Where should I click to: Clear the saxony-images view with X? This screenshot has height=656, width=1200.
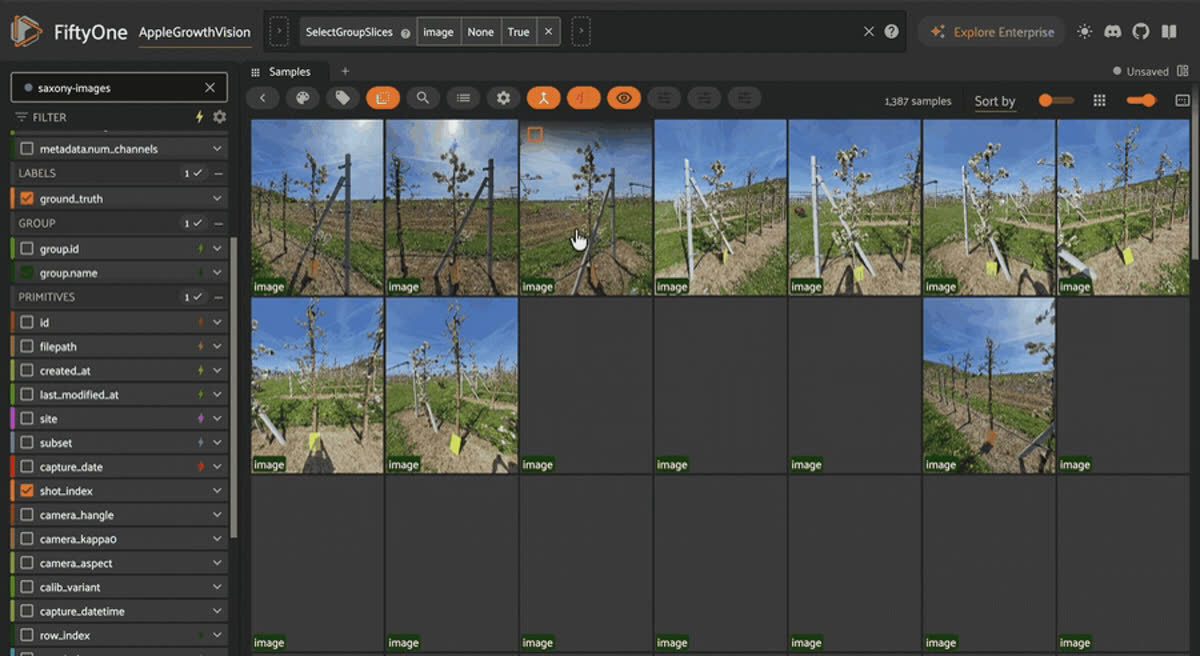[x=209, y=88]
